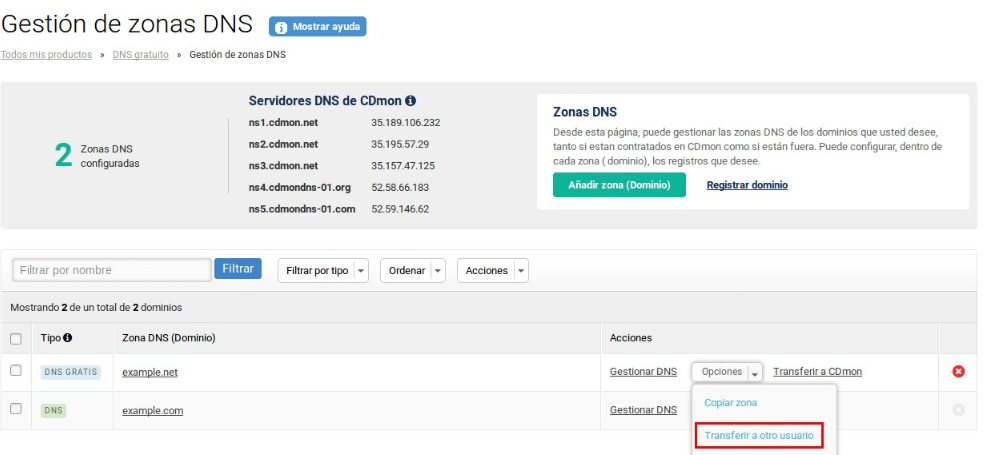983x455 pixels.
Task: Open the Acciones dropdown in filter bar
Action: [492, 271]
